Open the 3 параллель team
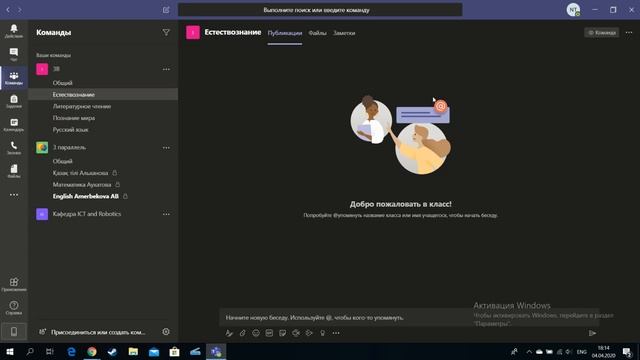 point(69,147)
